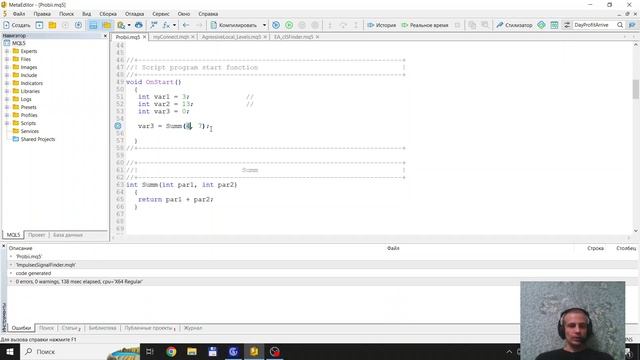Open the green calendar grid icon
640x360 pixels.
click(554, 25)
